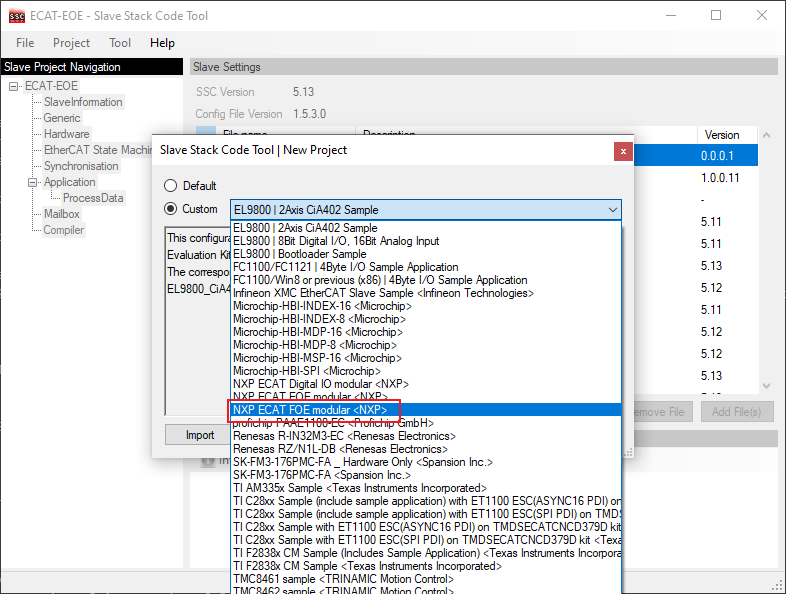Image resolution: width=786 pixels, height=594 pixels.
Task: Collapse the Application tree node
Action: (x=33, y=182)
